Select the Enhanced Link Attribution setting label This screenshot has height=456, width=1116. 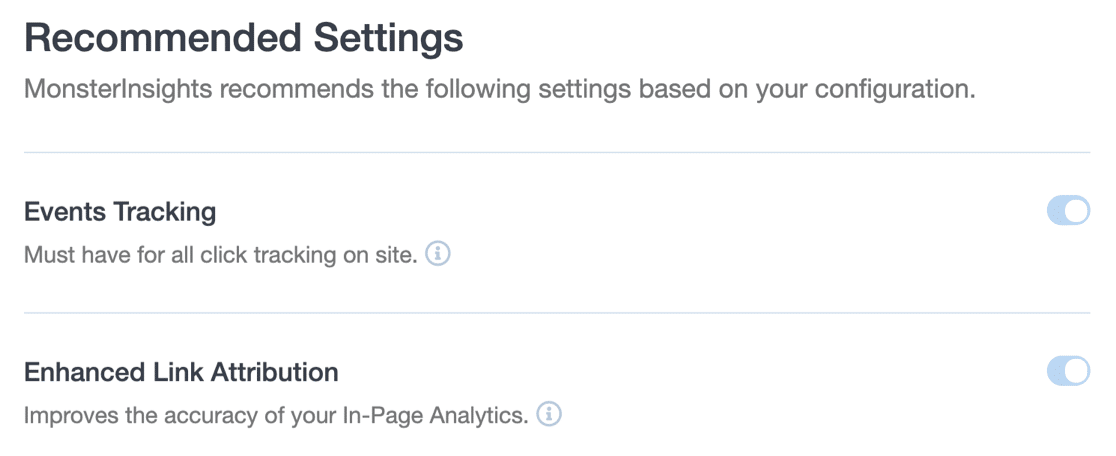(181, 372)
